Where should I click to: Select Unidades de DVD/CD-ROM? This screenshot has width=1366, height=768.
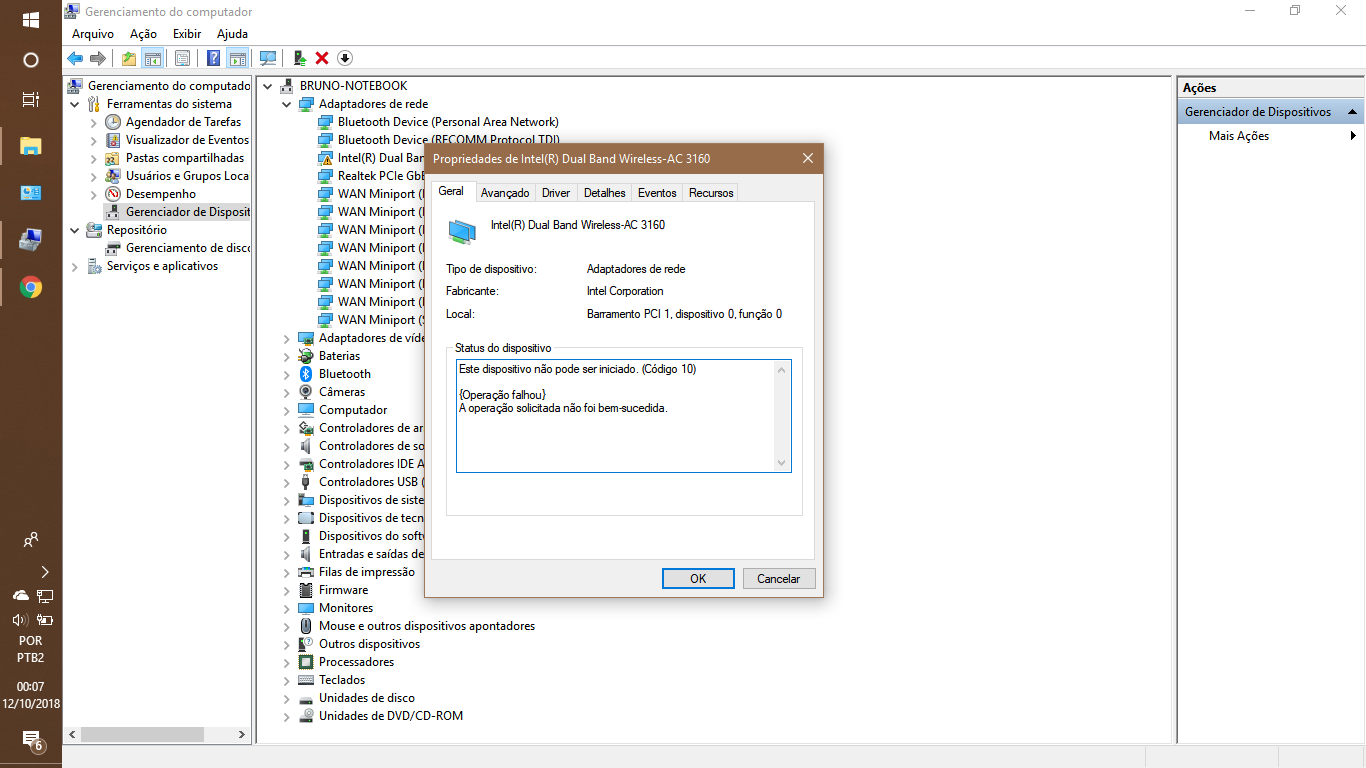point(391,716)
